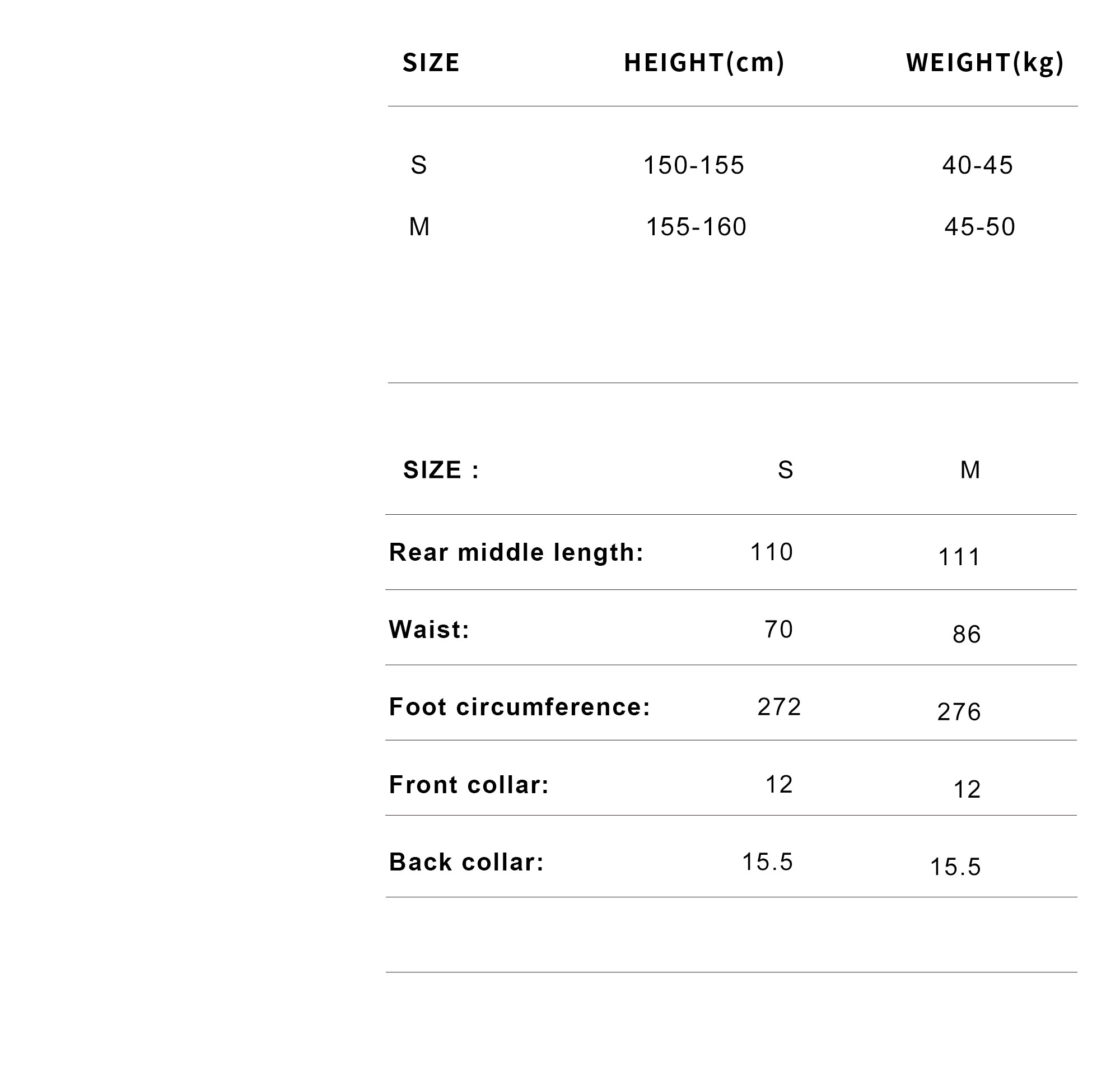Click the WEIGHT(kg) column header

(984, 63)
